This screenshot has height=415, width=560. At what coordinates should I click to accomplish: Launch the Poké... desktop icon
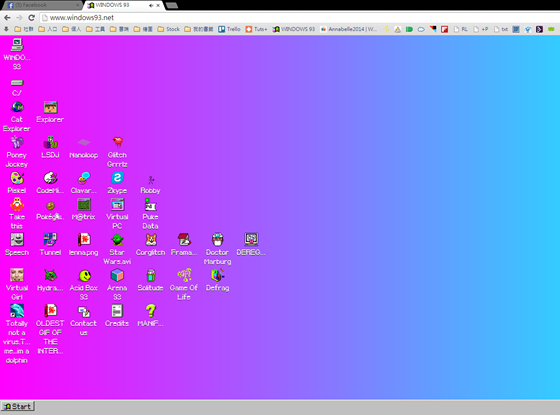(x=50, y=206)
